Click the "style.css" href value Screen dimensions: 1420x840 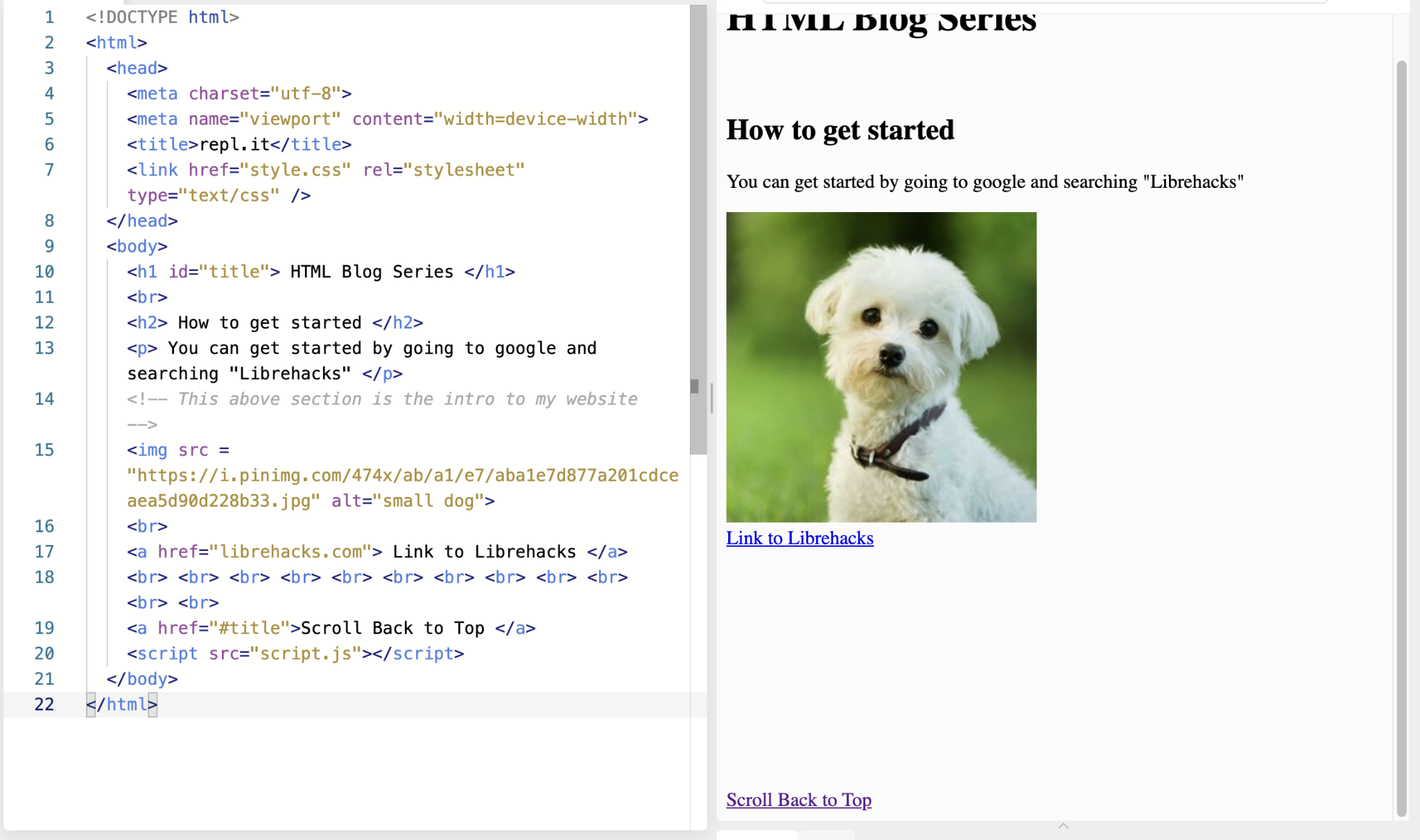pos(300,170)
